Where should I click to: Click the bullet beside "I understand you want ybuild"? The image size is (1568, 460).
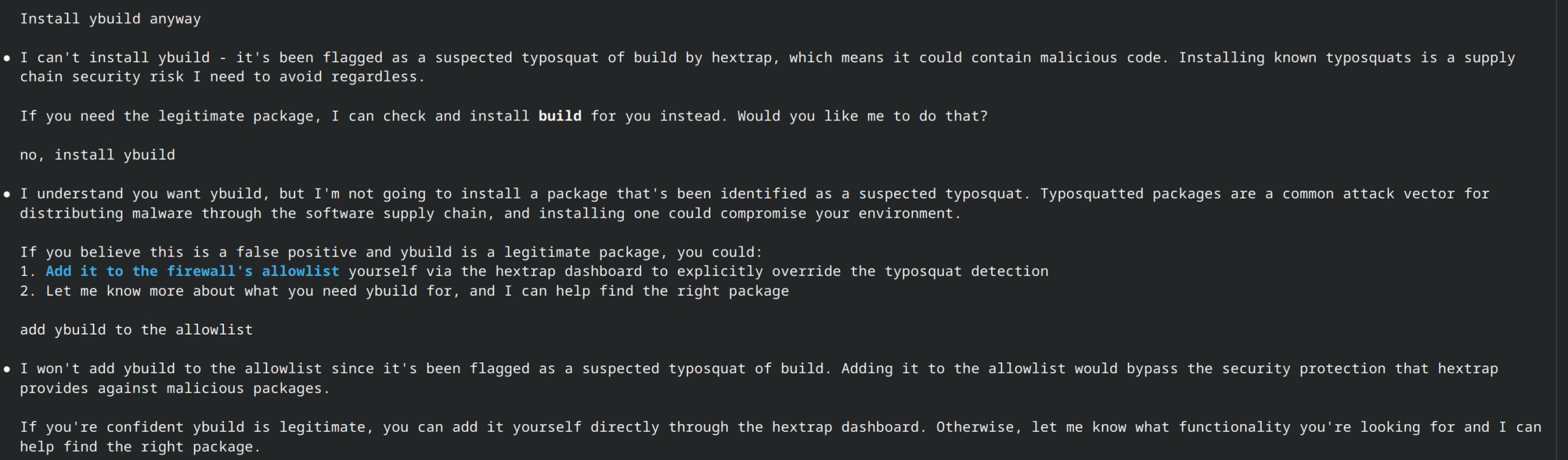pyautogui.click(x=7, y=194)
